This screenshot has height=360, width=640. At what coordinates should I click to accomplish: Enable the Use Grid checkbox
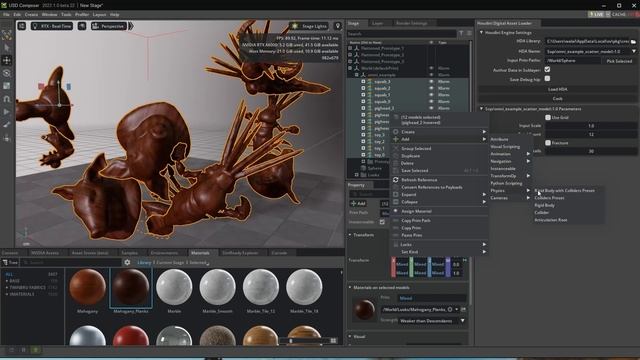click(x=548, y=118)
